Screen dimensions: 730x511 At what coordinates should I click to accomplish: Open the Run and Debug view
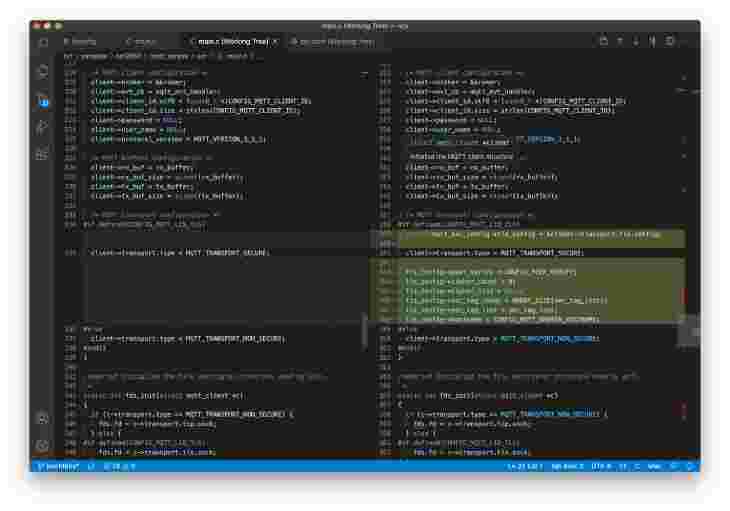pyautogui.click(x=43, y=127)
